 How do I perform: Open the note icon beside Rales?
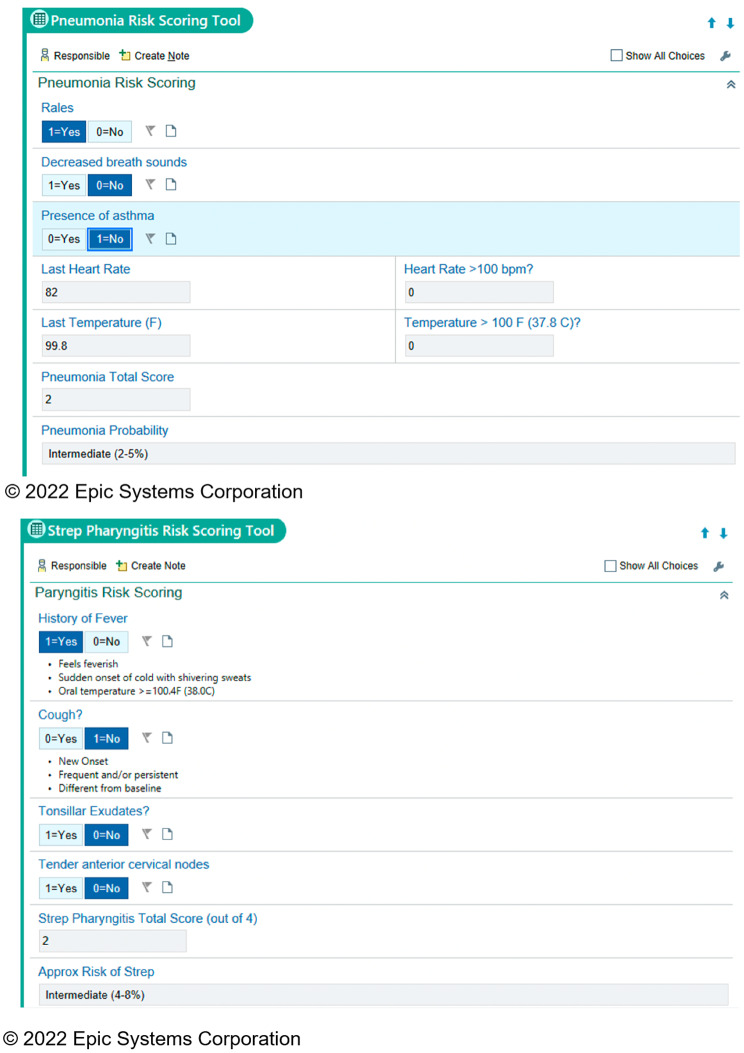coord(171,131)
